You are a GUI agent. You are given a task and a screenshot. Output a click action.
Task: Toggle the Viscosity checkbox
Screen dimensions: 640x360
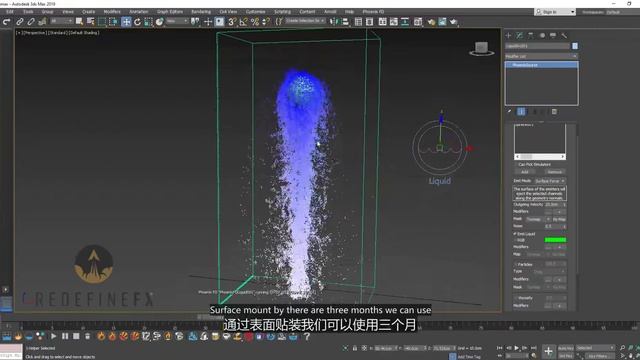tap(516, 298)
